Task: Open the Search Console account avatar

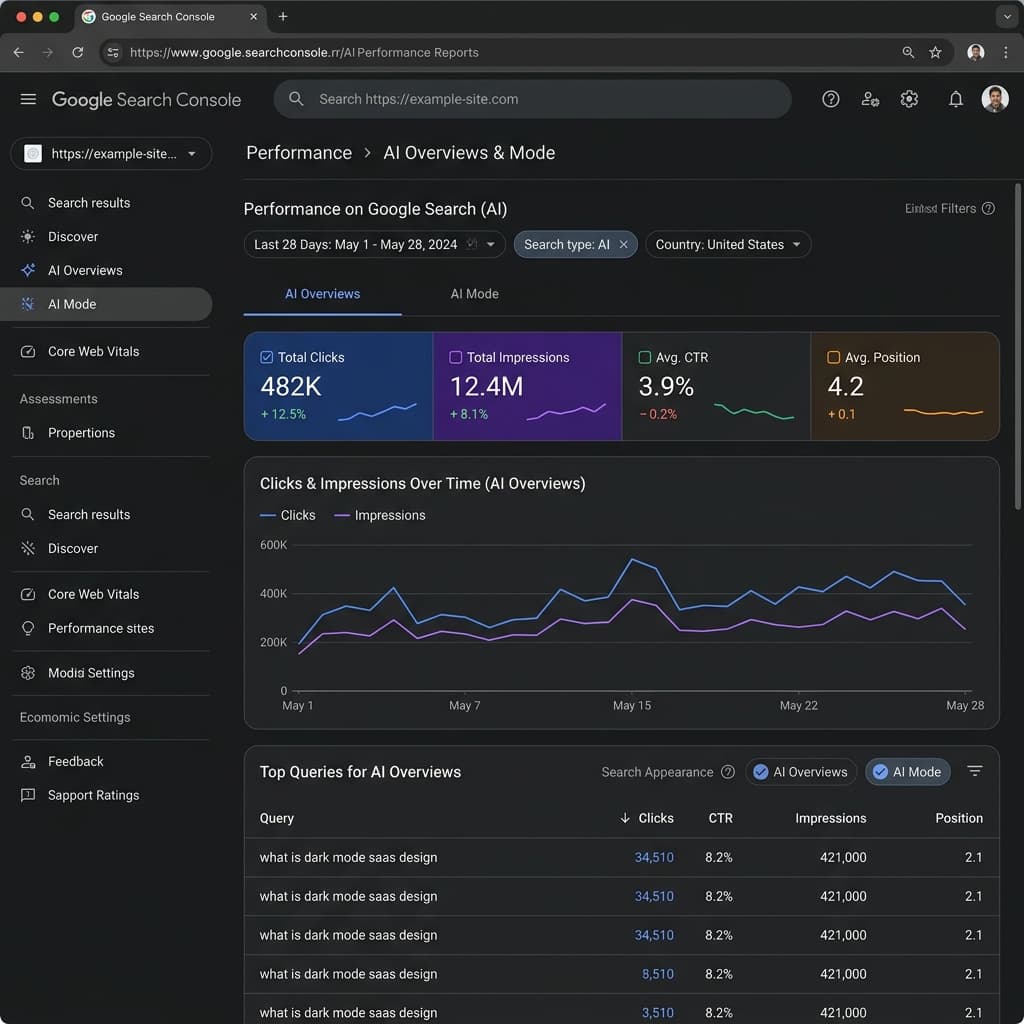Action: click(995, 99)
